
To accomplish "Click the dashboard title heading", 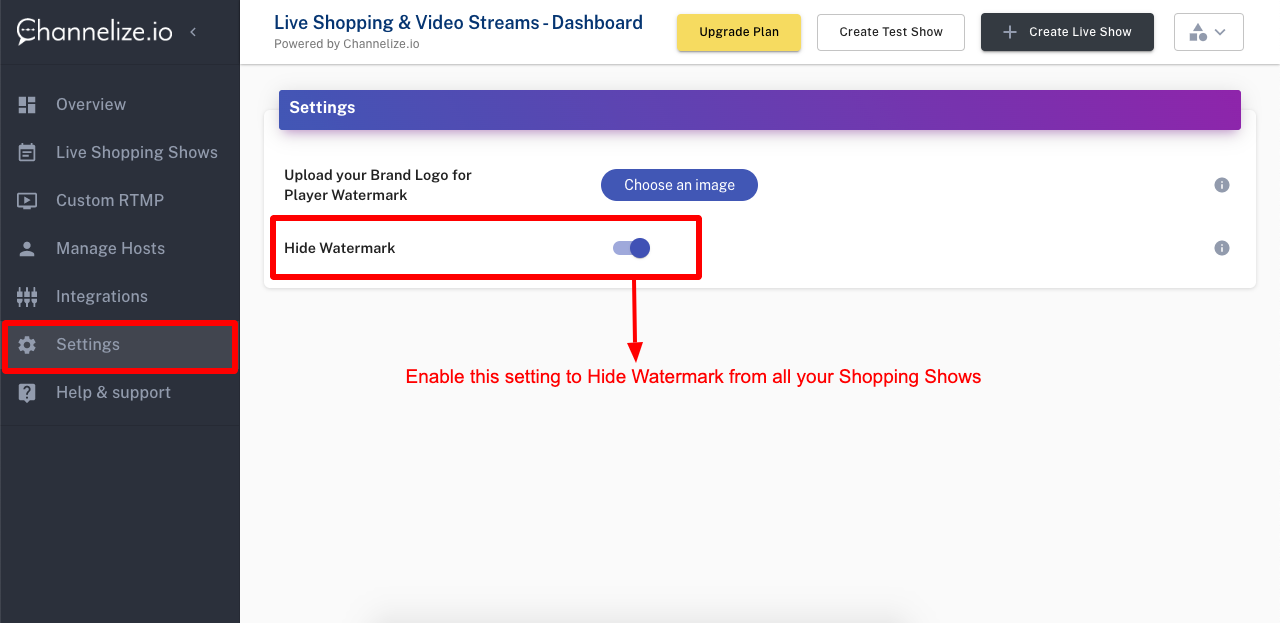I will coord(458,22).
